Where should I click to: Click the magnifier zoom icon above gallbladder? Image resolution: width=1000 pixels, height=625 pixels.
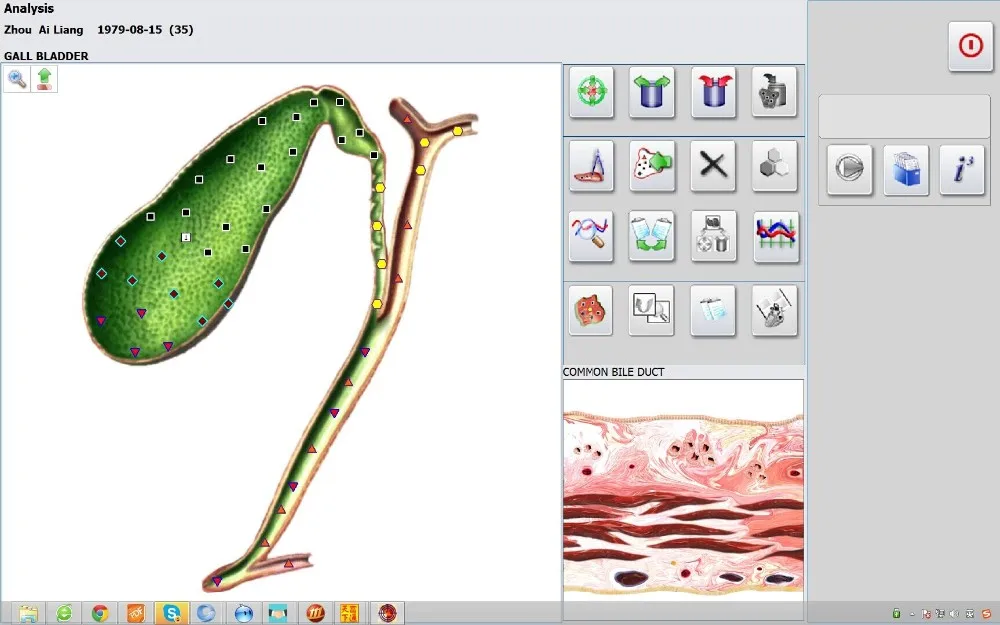17,79
